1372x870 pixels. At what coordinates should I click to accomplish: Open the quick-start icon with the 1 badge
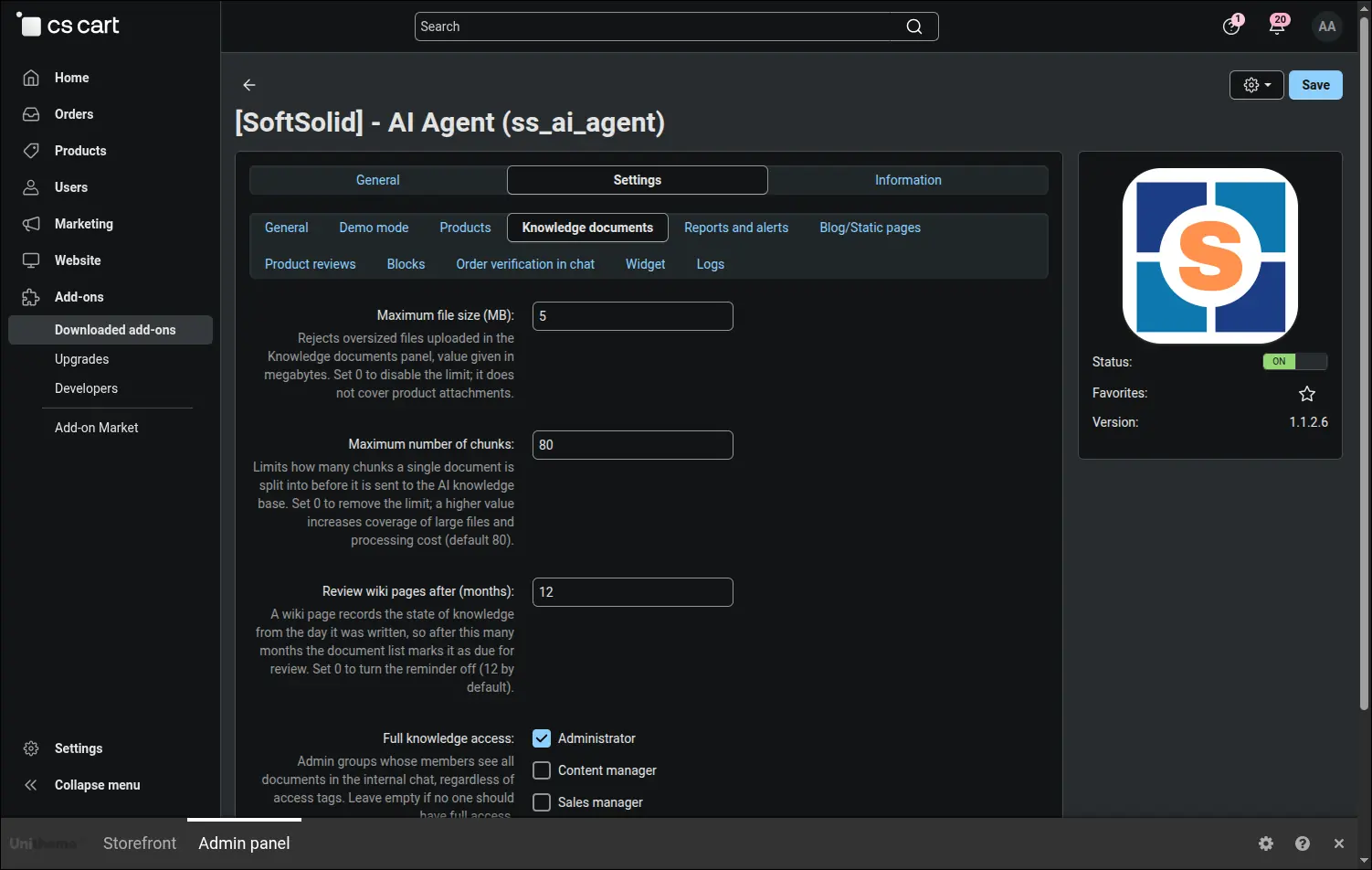pos(1231,26)
